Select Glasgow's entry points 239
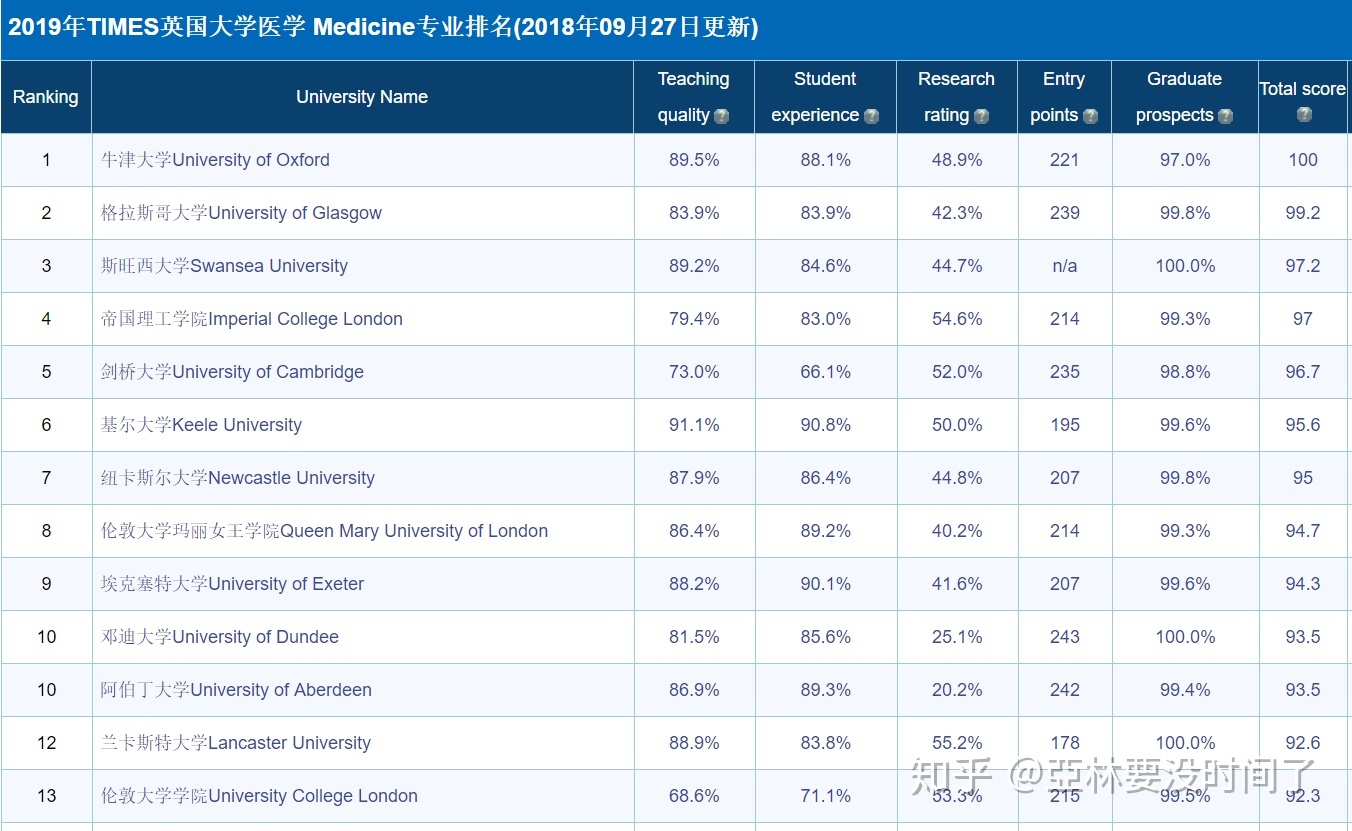Screen dimensions: 1352x831 pos(1065,213)
